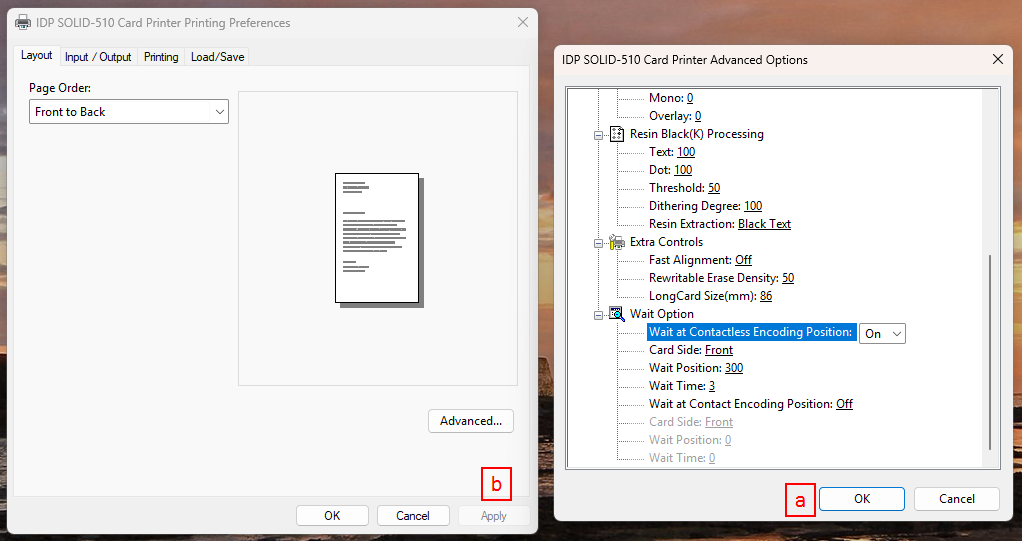Close the Printing Preferences window

point(523,22)
